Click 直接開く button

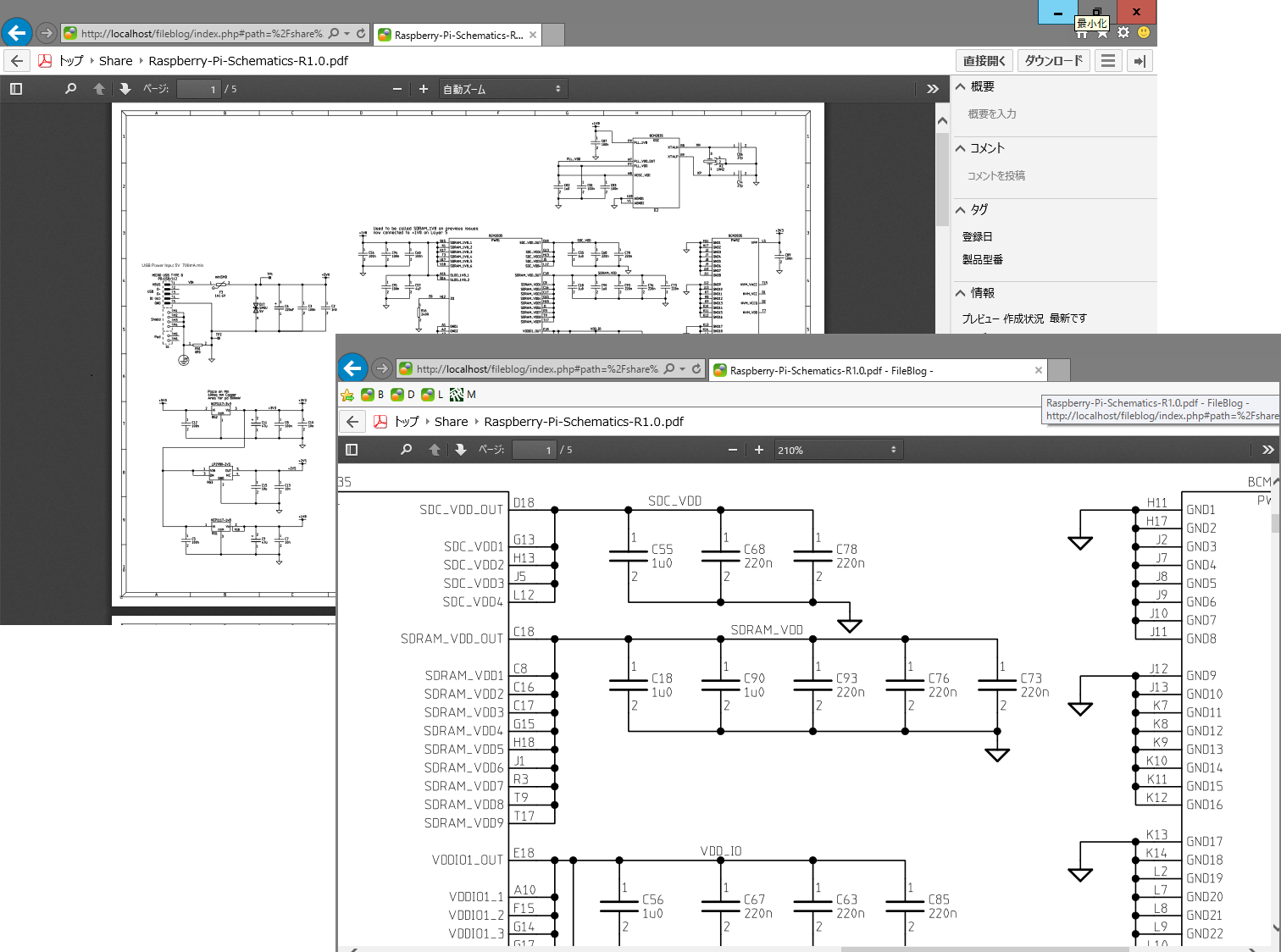click(984, 60)
